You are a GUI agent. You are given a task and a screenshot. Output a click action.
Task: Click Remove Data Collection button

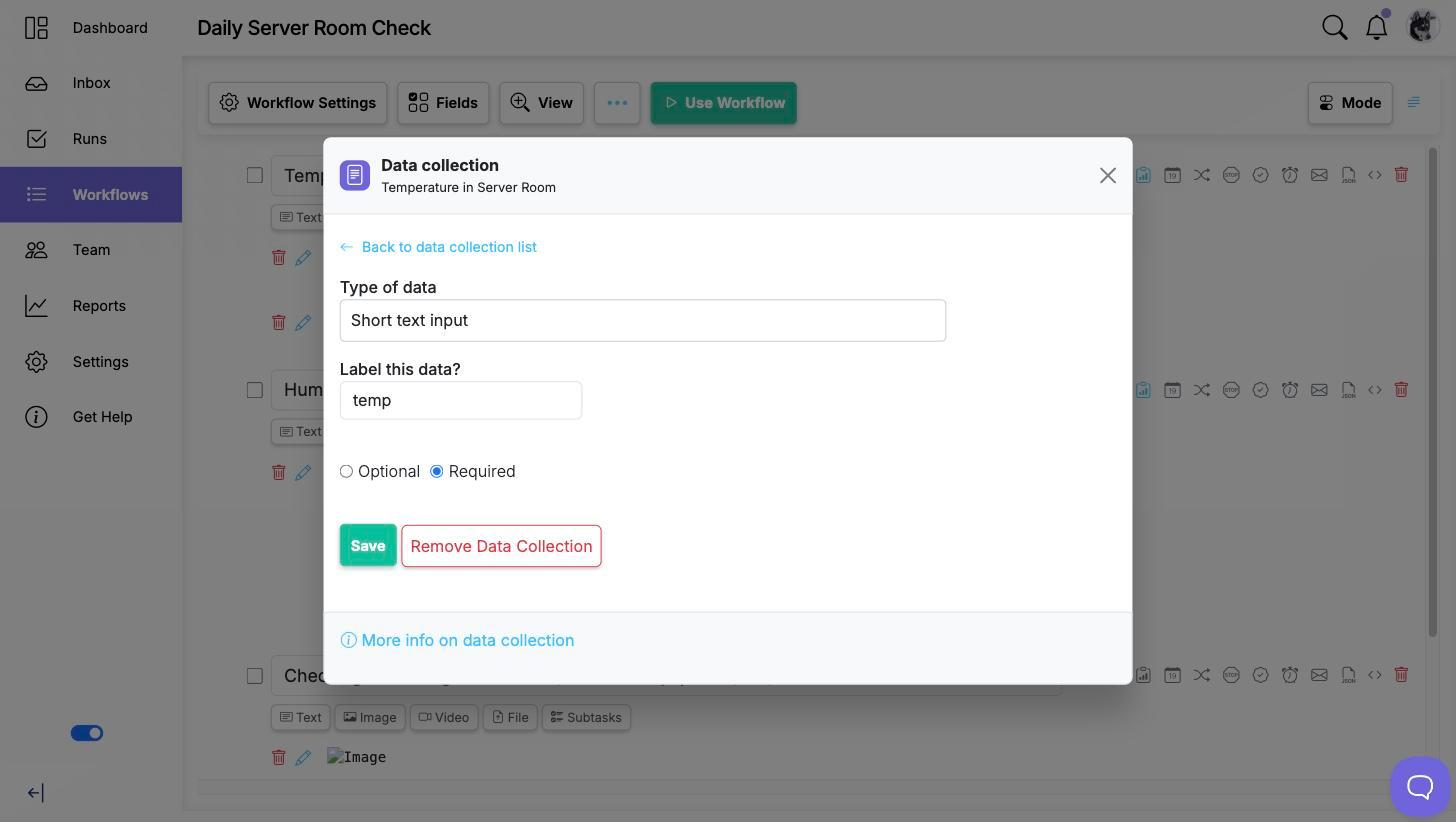click(501, 546)
